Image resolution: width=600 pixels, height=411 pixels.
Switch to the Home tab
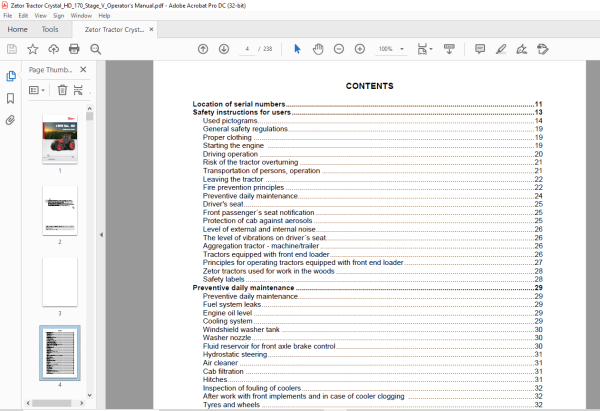pyautogui.click(x=18, y=29)
